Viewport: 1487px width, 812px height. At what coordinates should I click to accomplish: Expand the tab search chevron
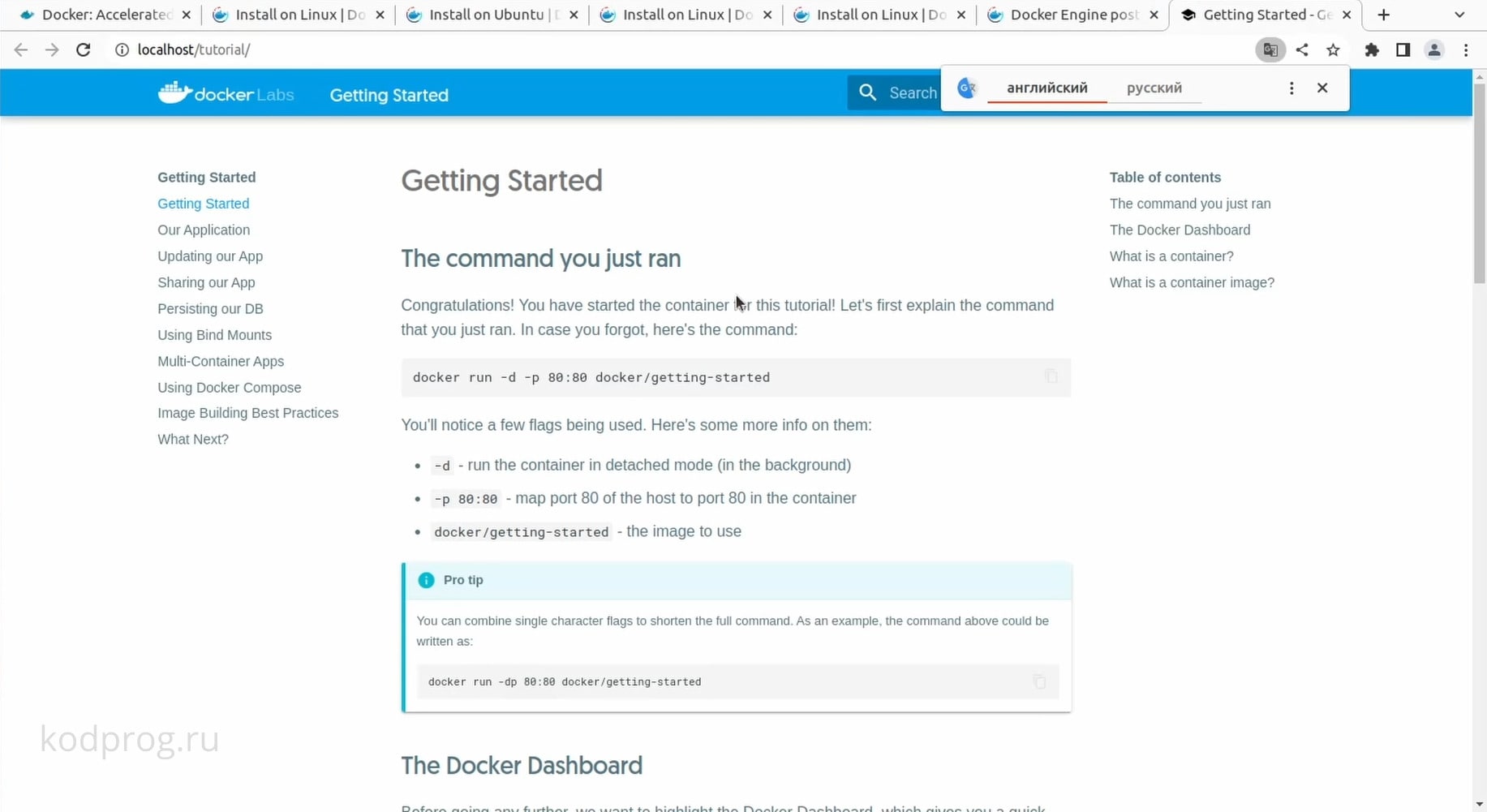click(x=1459, y=15)
